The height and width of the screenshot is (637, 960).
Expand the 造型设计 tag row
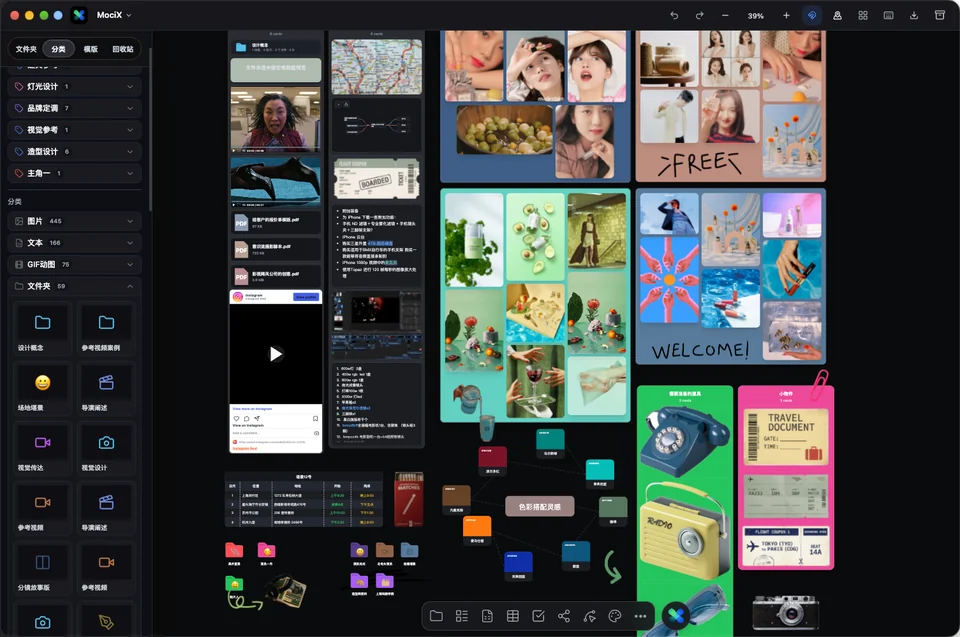75,151
